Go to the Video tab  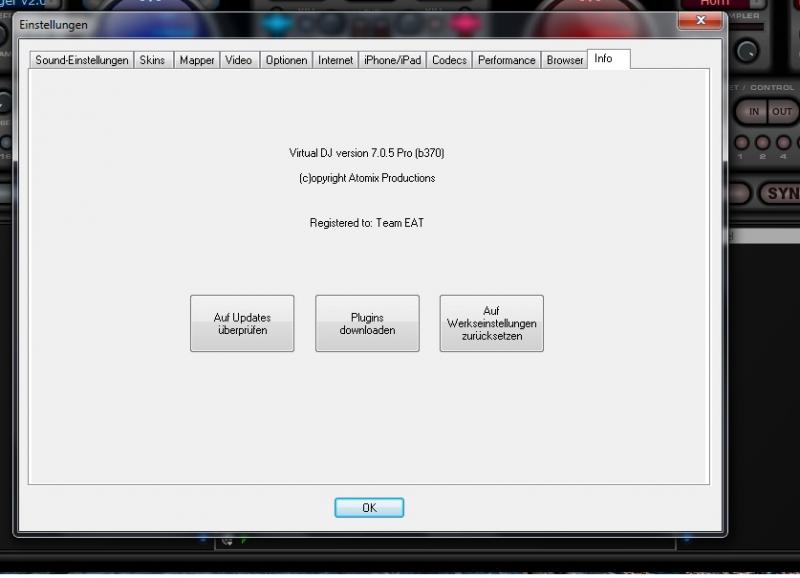pos(239,60)
